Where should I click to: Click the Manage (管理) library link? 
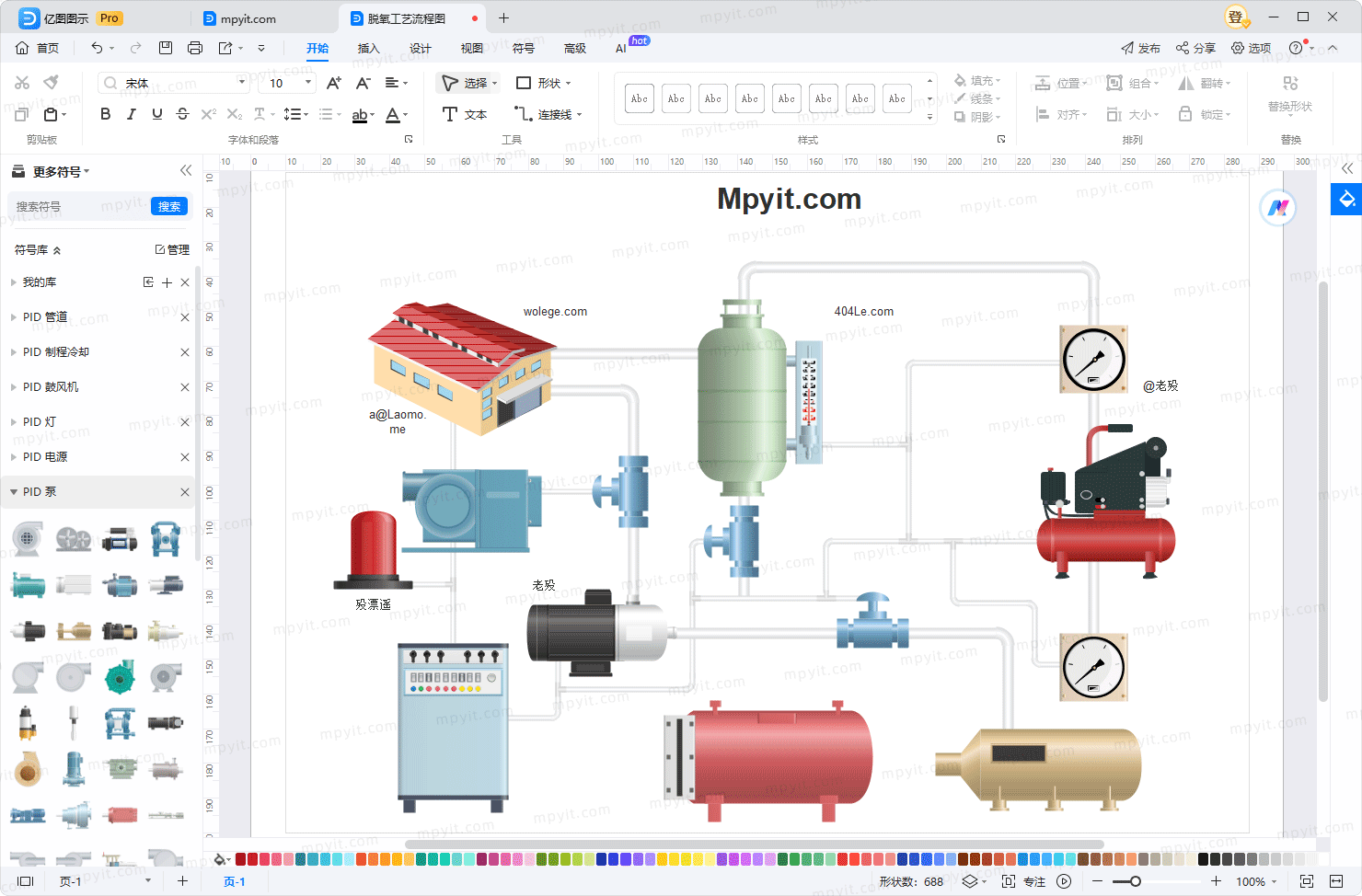(172, 249)
